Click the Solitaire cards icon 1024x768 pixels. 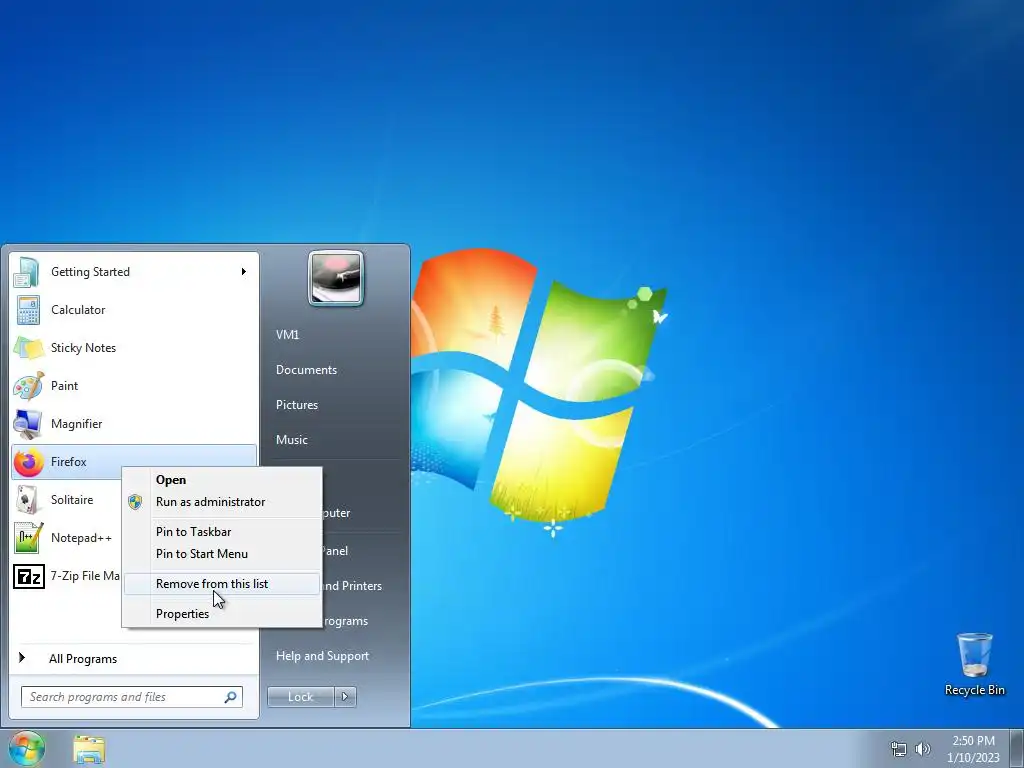pyautogui.click(x=27, y=500)
